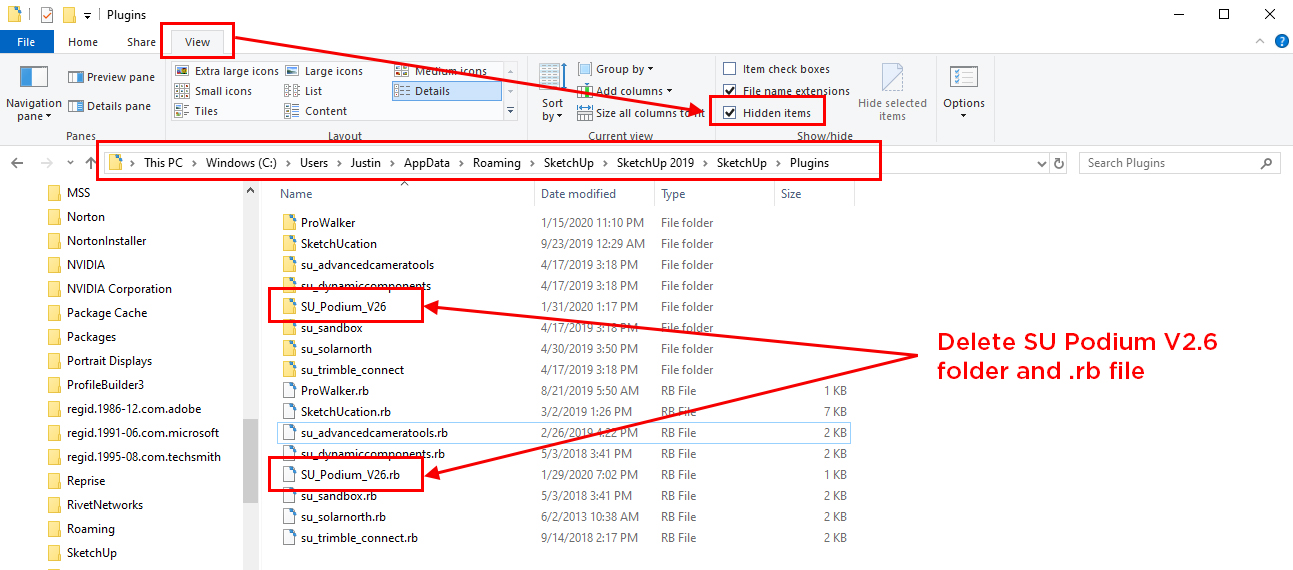Choose Tiles layout
This screenshot has width=1293, height=570.
tap(196, 111)
